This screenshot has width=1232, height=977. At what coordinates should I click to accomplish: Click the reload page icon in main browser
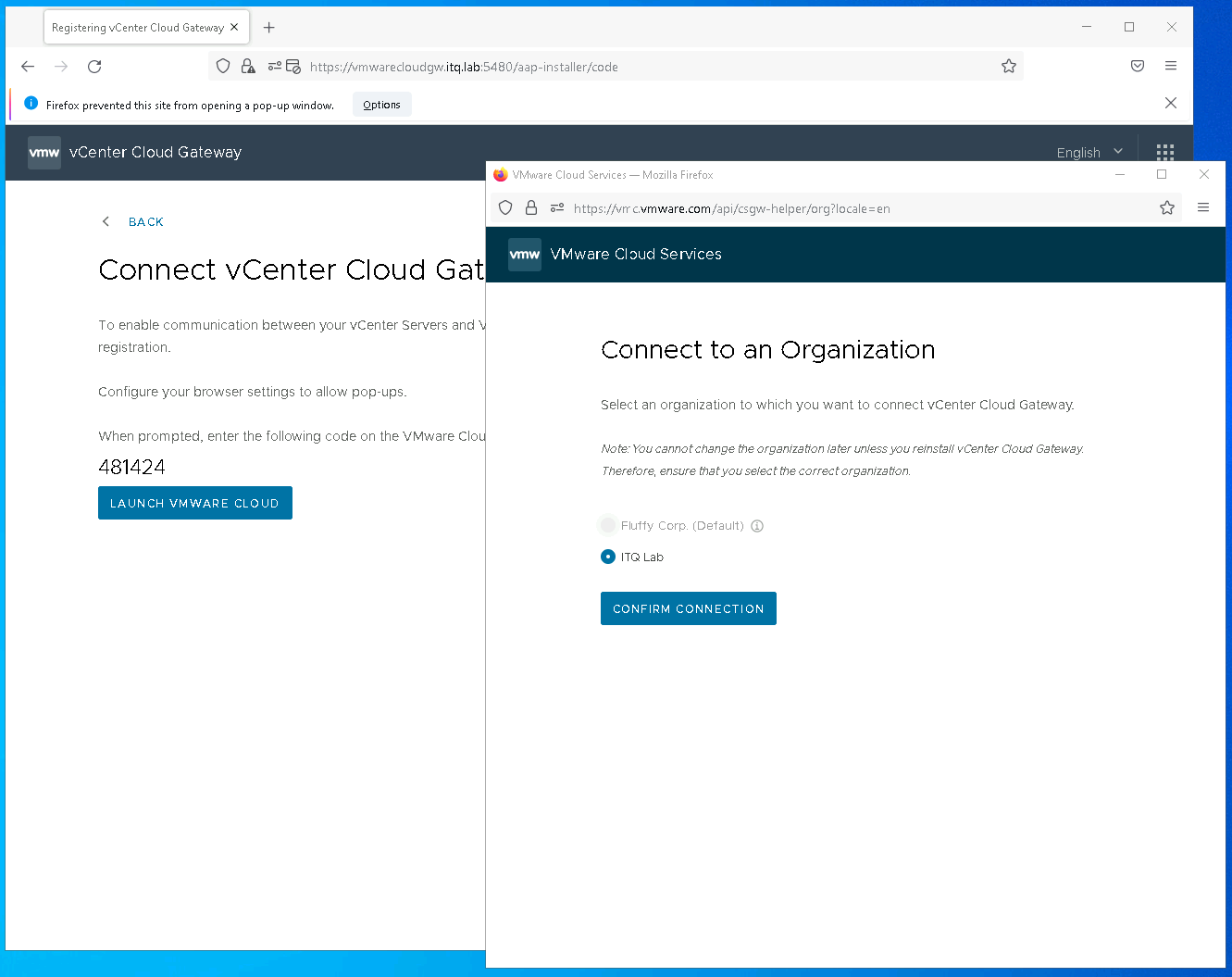(94, 67)
